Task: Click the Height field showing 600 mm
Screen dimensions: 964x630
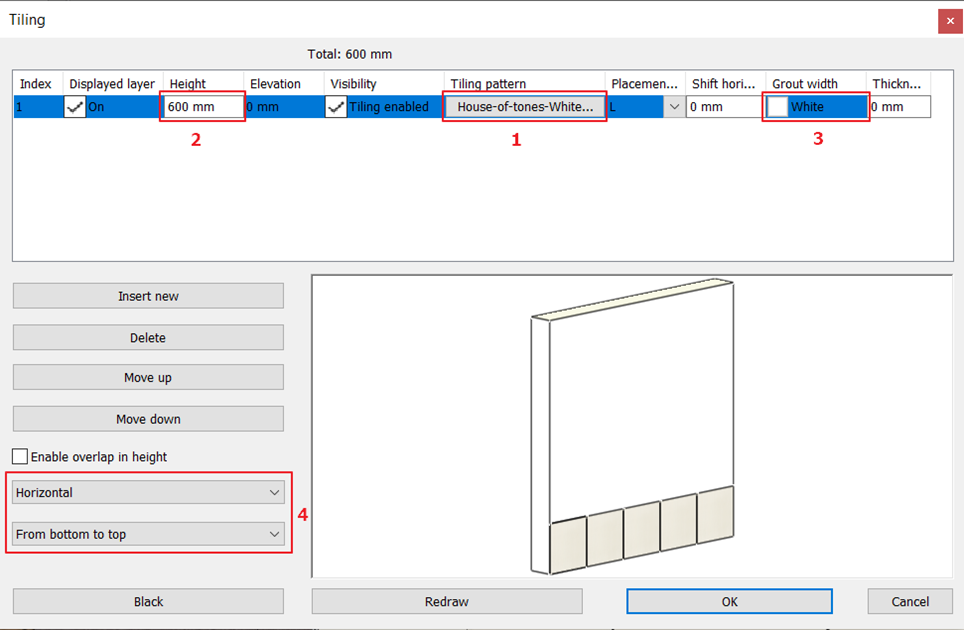Action: [x=203, y=107]
